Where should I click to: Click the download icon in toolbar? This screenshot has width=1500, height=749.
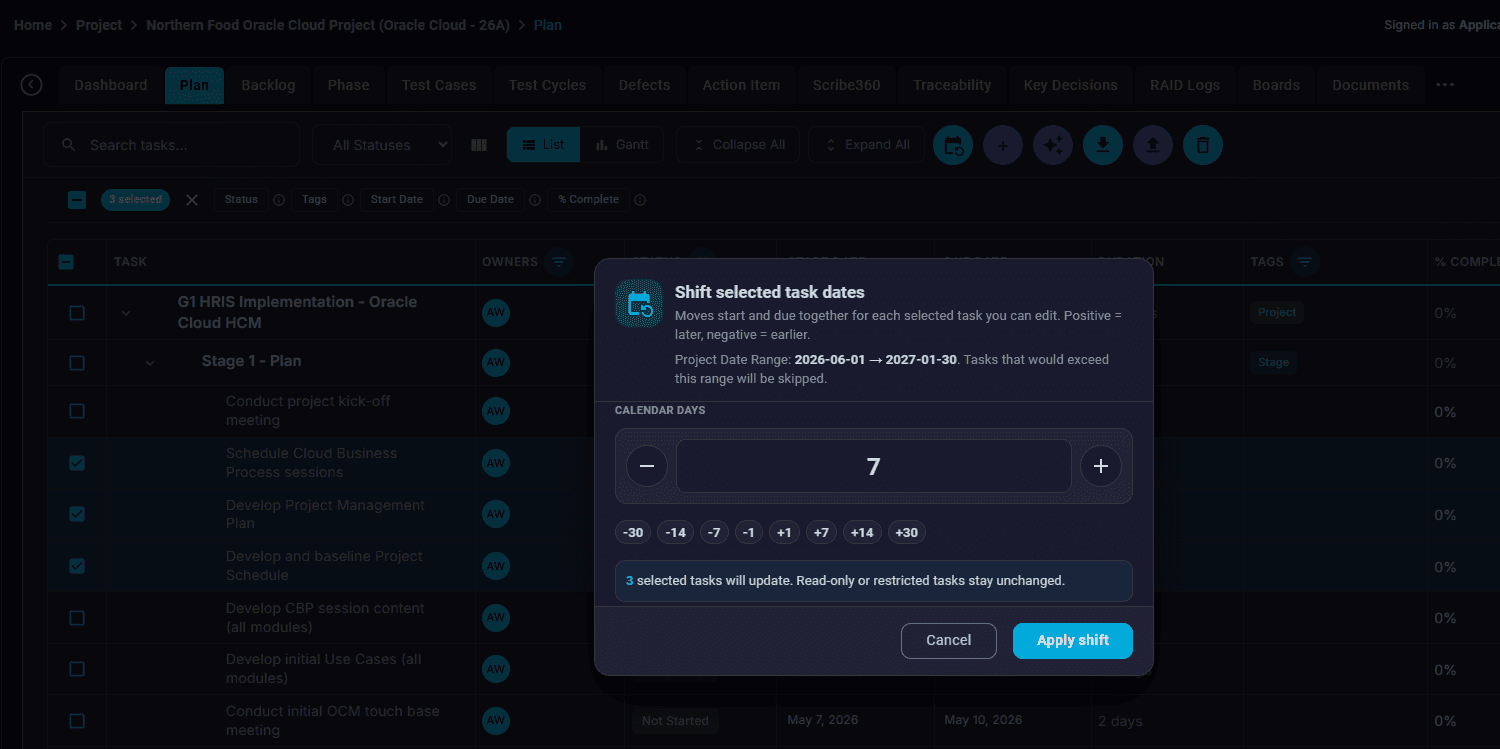(1103, 145)
